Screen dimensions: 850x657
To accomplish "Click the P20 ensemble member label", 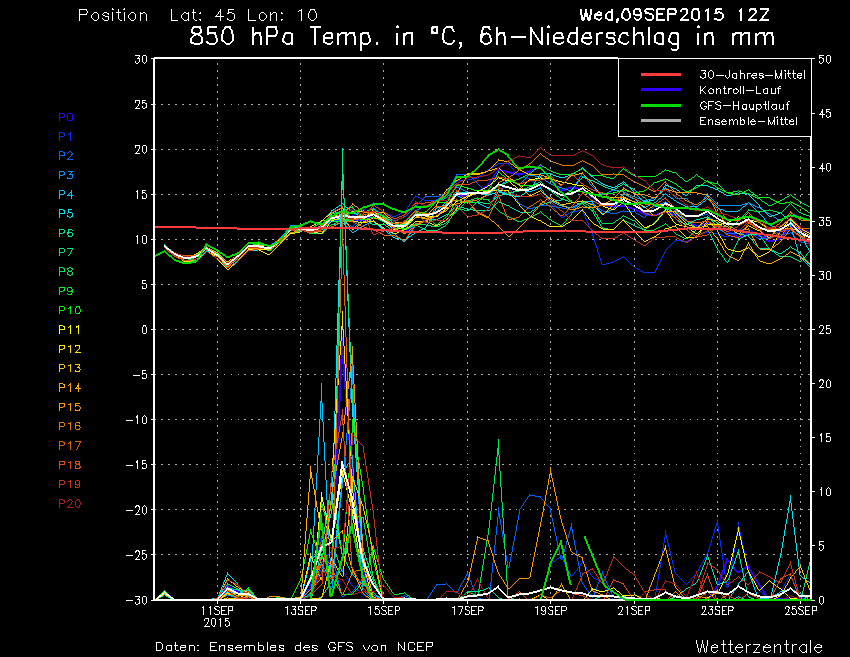I will [69, 504].
